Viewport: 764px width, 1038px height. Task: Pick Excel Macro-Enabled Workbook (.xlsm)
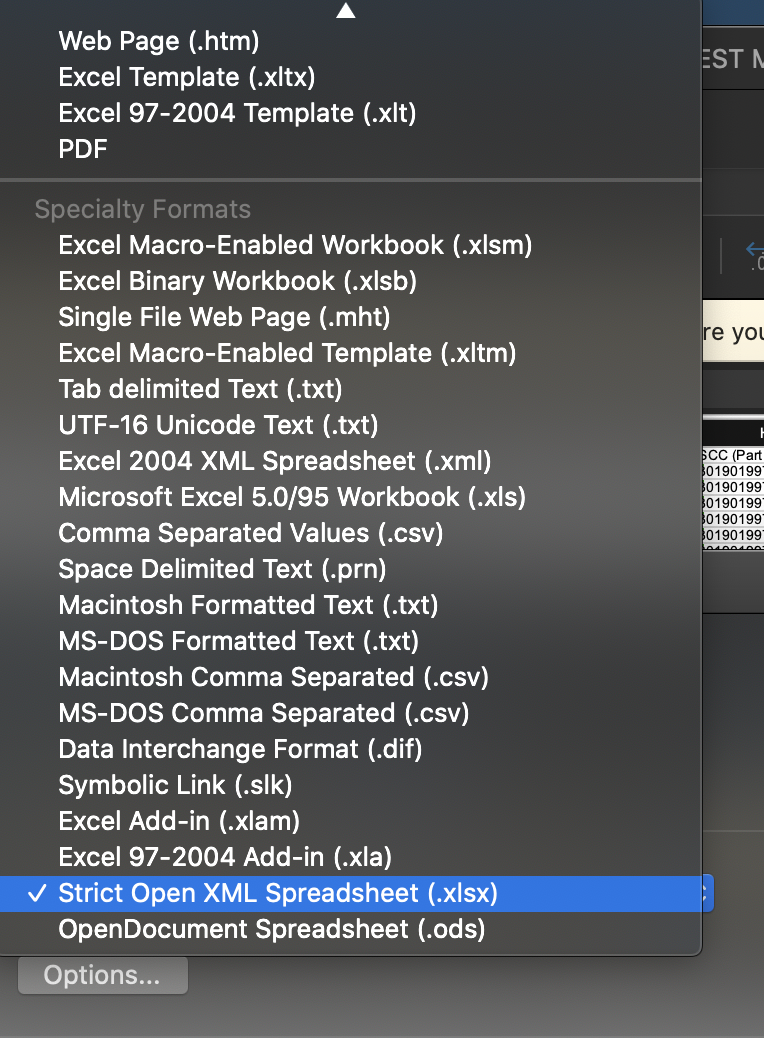point(295,245)
